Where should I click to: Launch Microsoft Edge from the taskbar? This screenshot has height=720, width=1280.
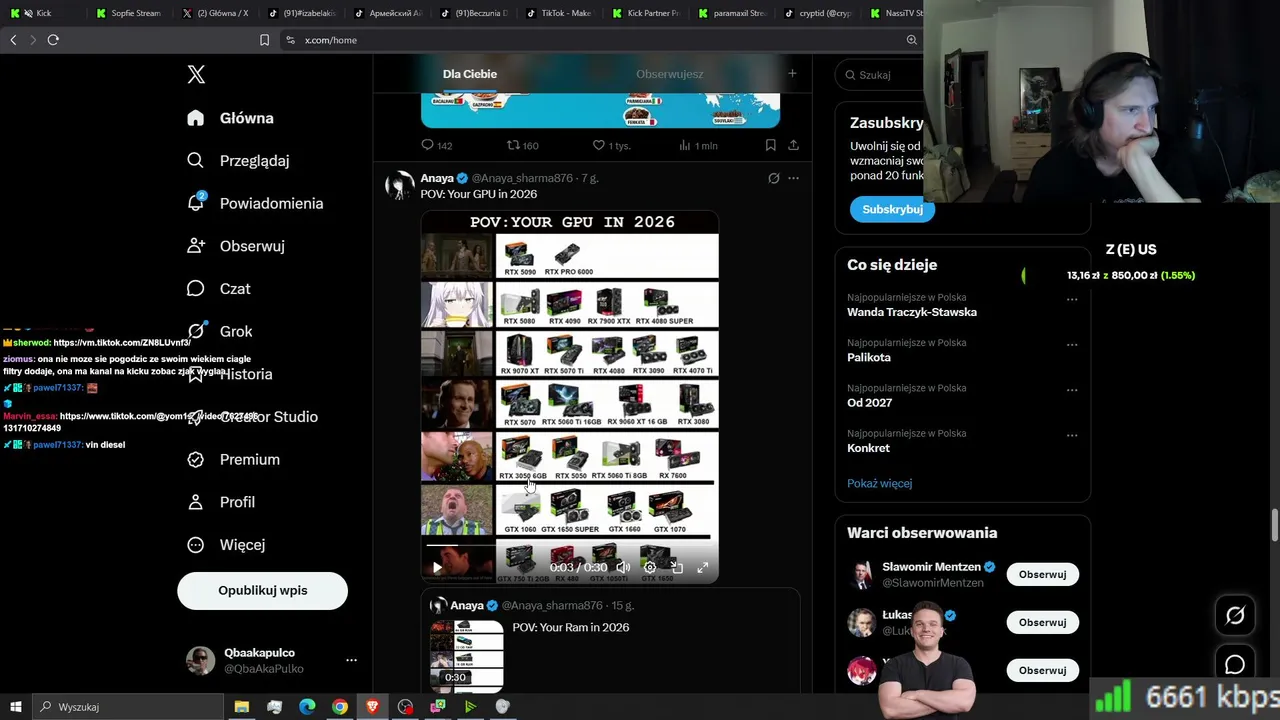tap(307, 707)
